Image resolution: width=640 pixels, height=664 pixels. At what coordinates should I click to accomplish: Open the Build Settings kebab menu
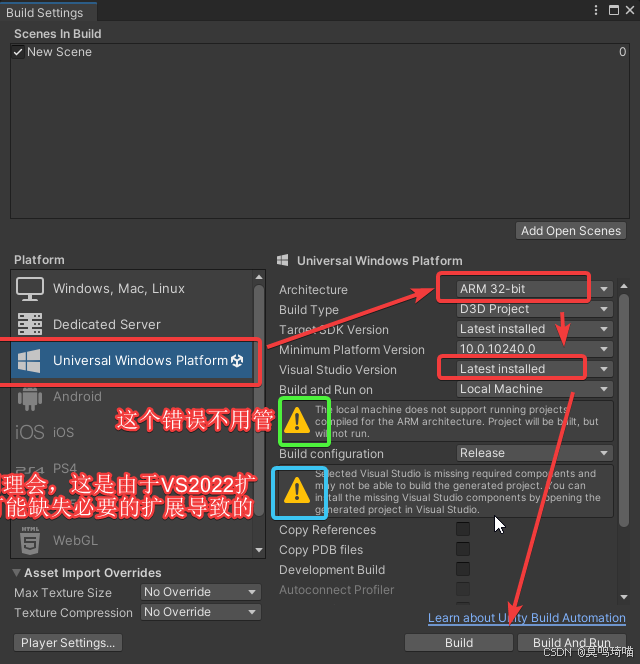pyautogui.click(x=596, y=10)
